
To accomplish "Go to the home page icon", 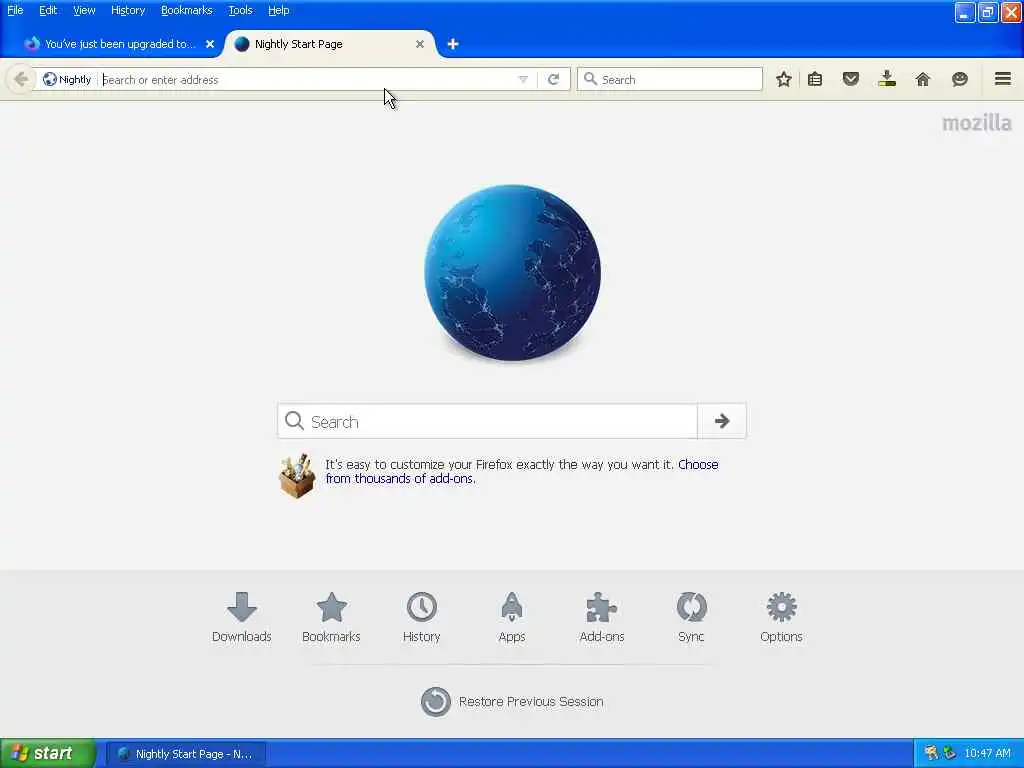I will (x=923, y=79).
